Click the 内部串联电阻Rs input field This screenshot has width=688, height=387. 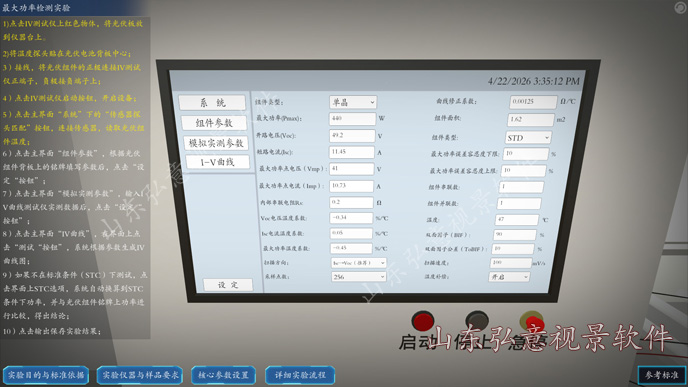[351, 202]
